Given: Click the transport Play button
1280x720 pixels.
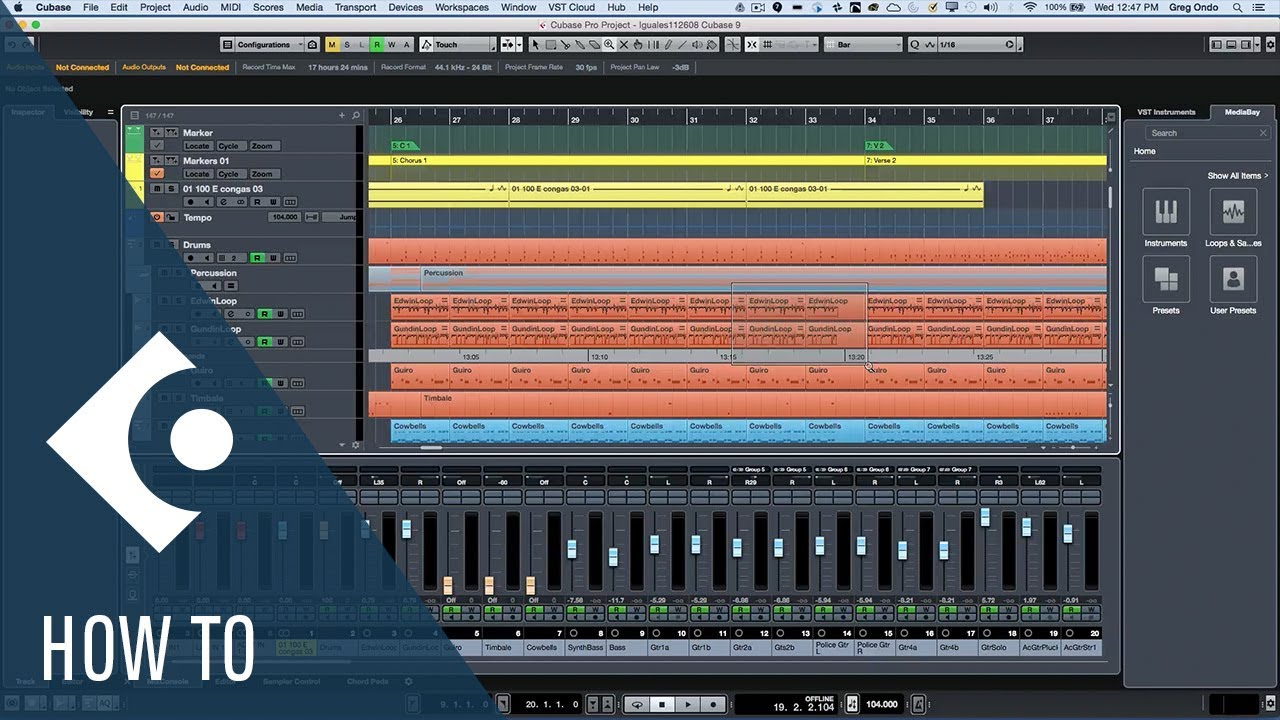Looking at the screenshot, I should coord(687,704).
